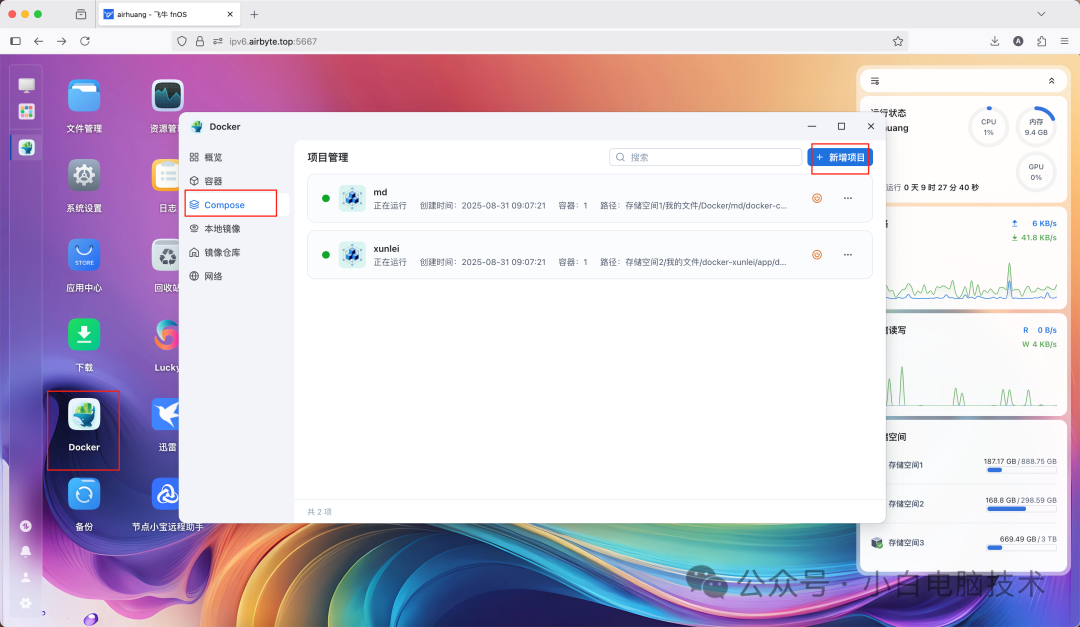Open browser extensions puzzle icon

click(1041, 41)
